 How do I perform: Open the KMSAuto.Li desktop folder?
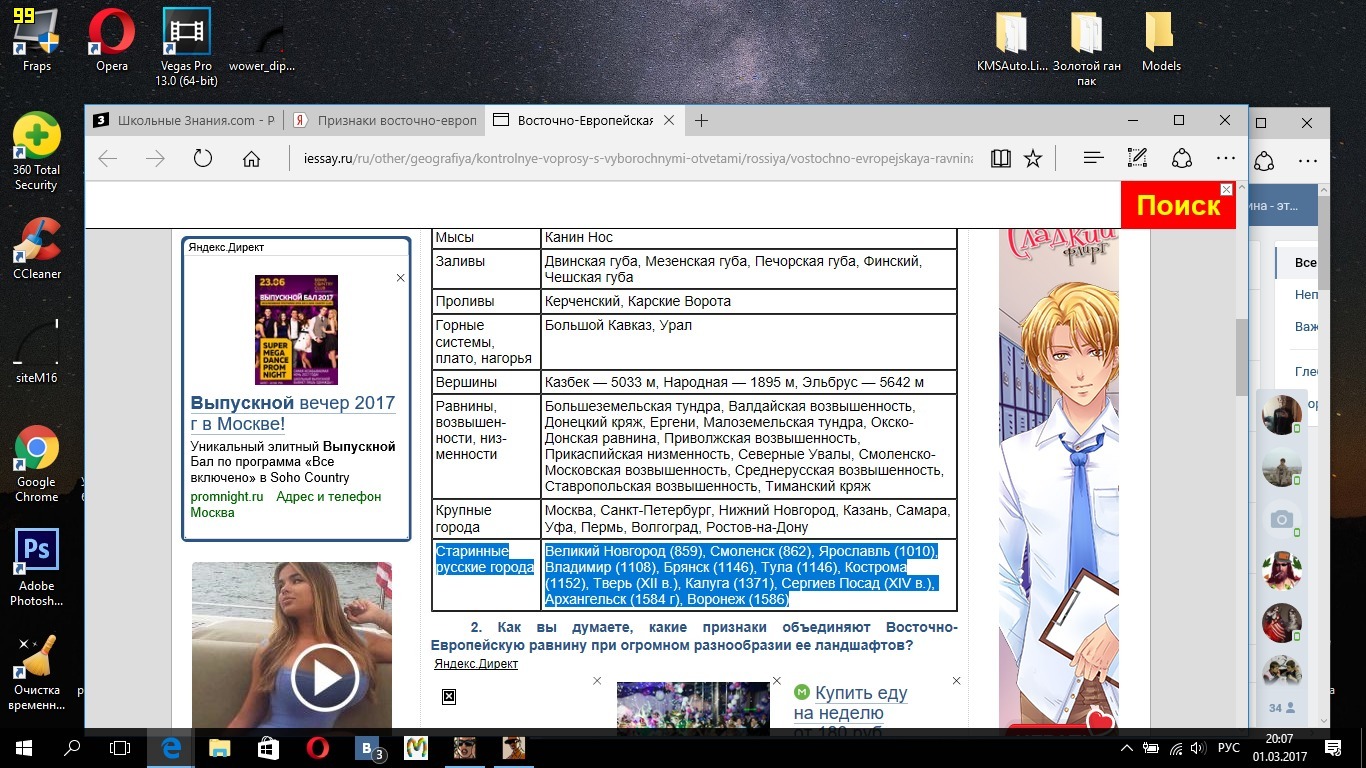(x=1010, y=40)
